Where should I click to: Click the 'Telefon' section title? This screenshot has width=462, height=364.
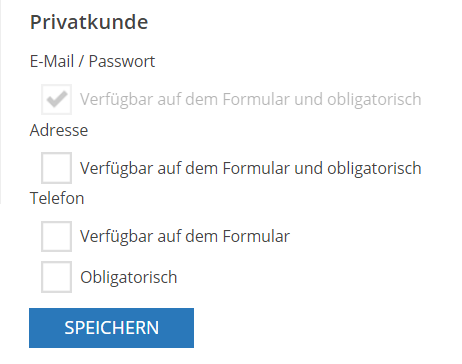click(57, 198)
